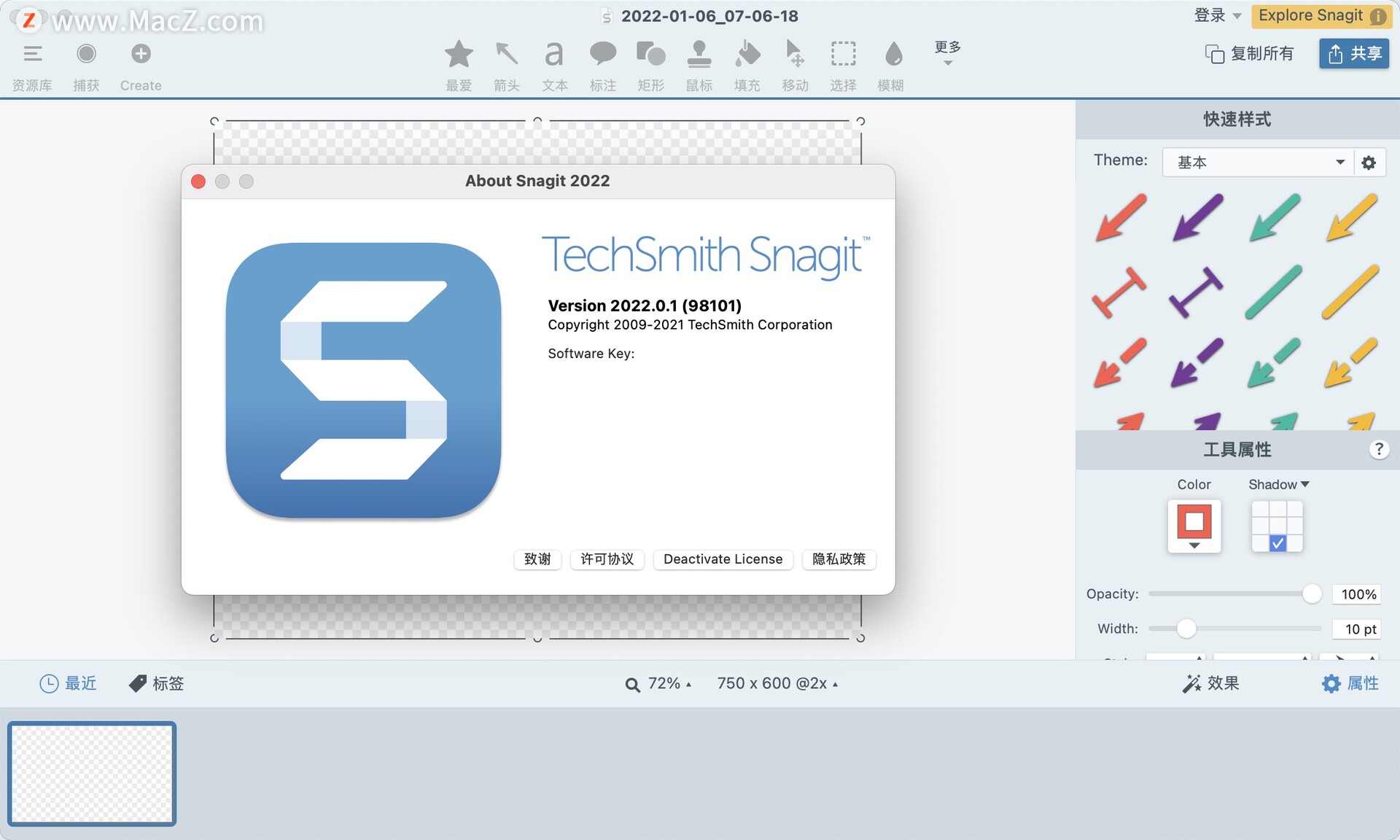
Task: Open the theme settings gear
Action: 1369,162
